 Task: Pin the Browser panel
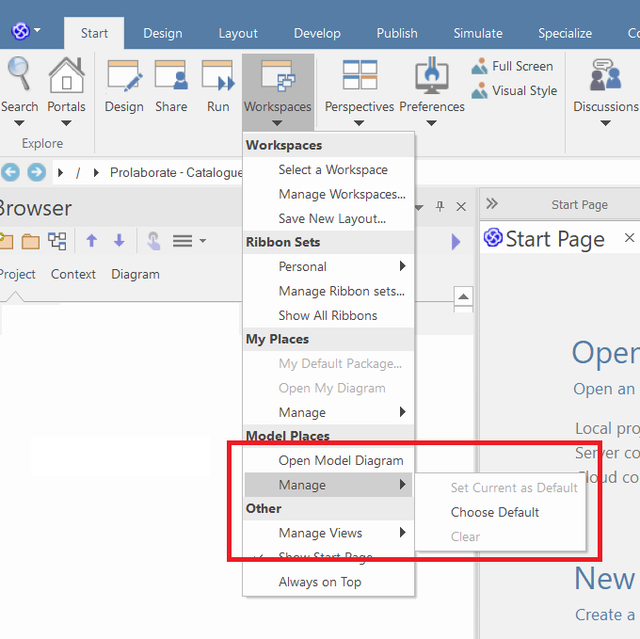[x=440, y=206]
